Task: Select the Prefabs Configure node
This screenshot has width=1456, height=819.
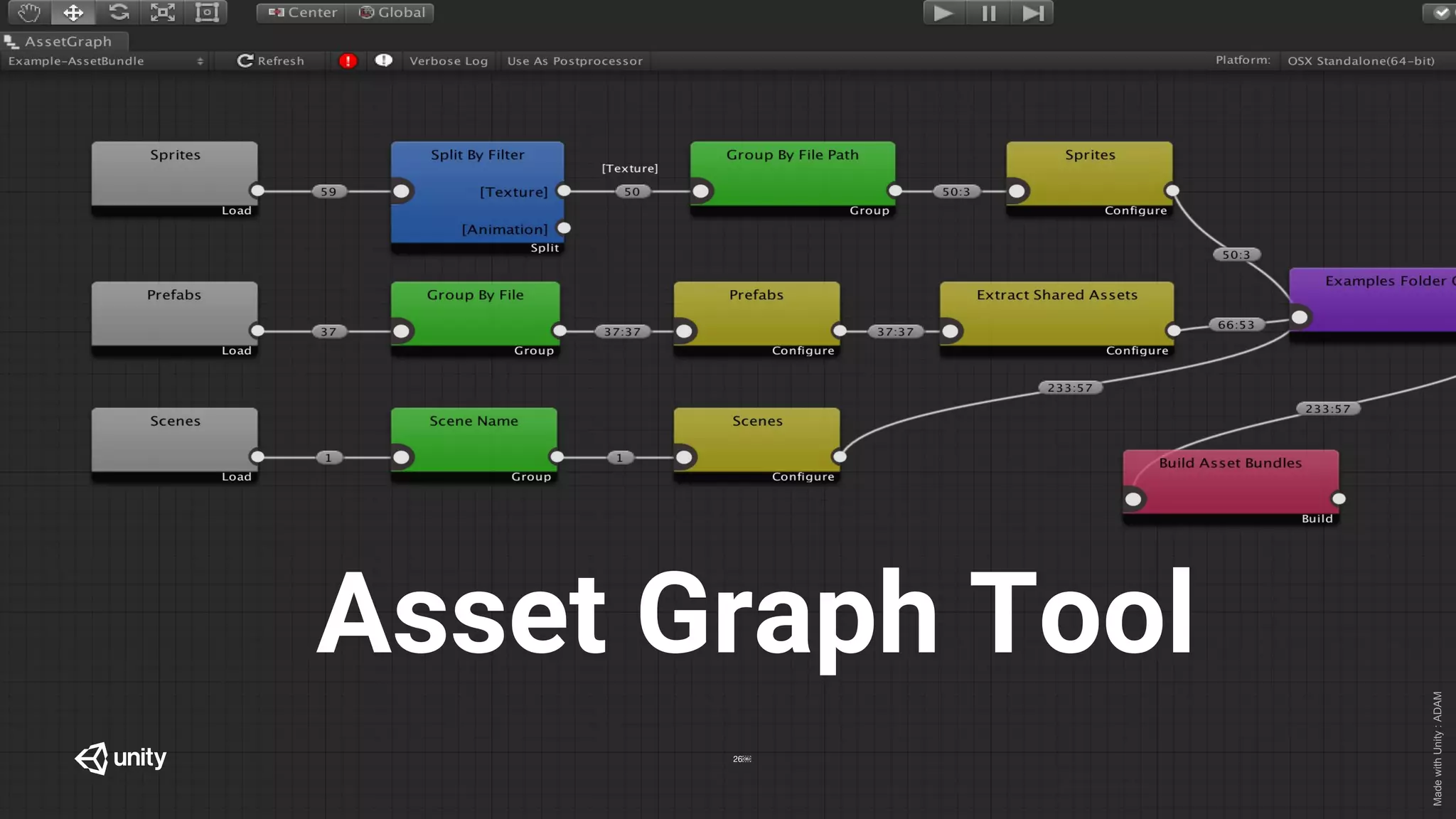Action: pyautogui.click(x=756, y=318)
